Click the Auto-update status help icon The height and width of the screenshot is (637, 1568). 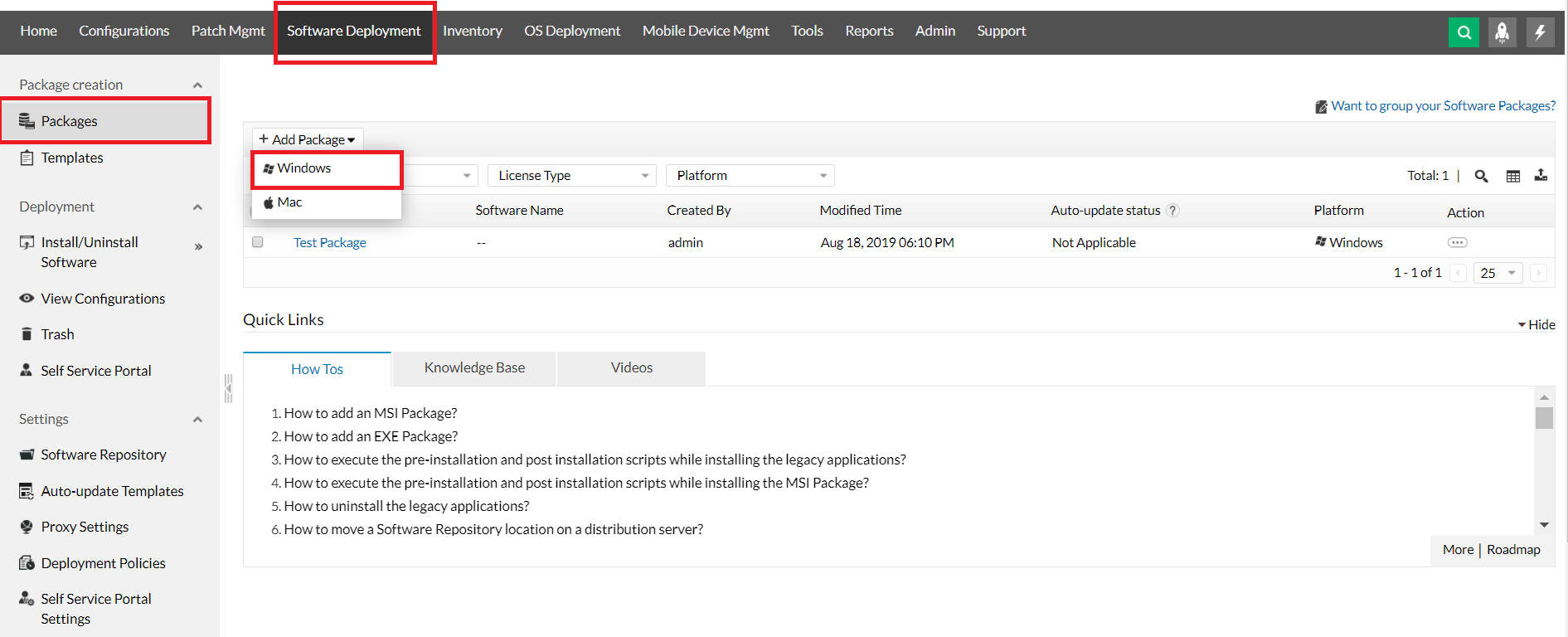coord(1172,211)
